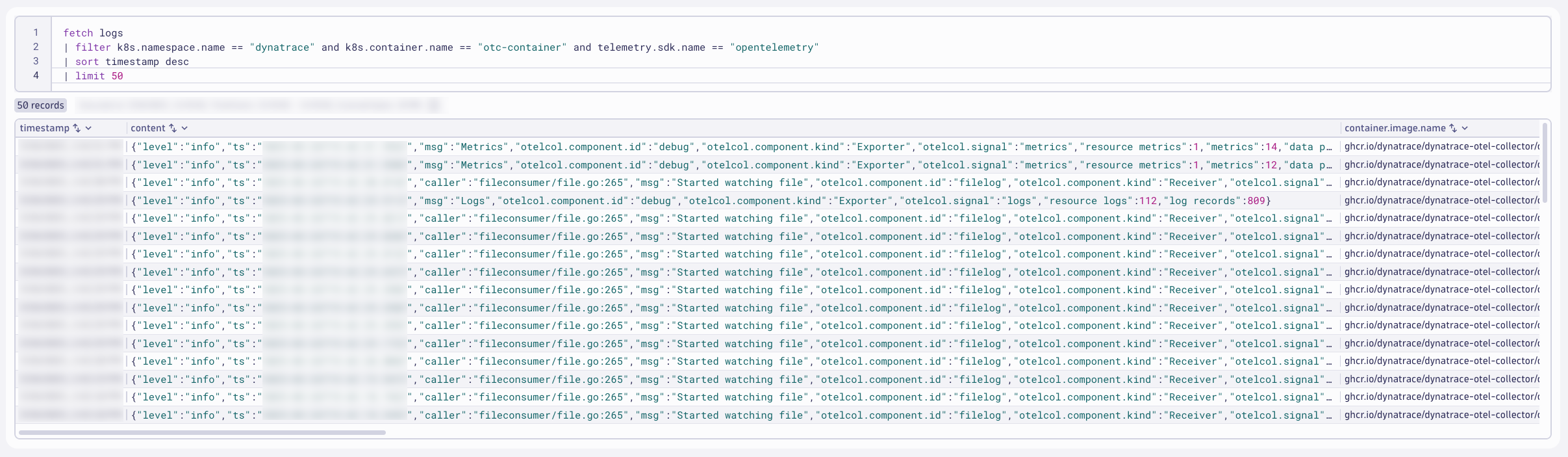Viewport: 1568px width, 457px height.
Task: Click the "50 records" badge
Action: click(40, 105)
